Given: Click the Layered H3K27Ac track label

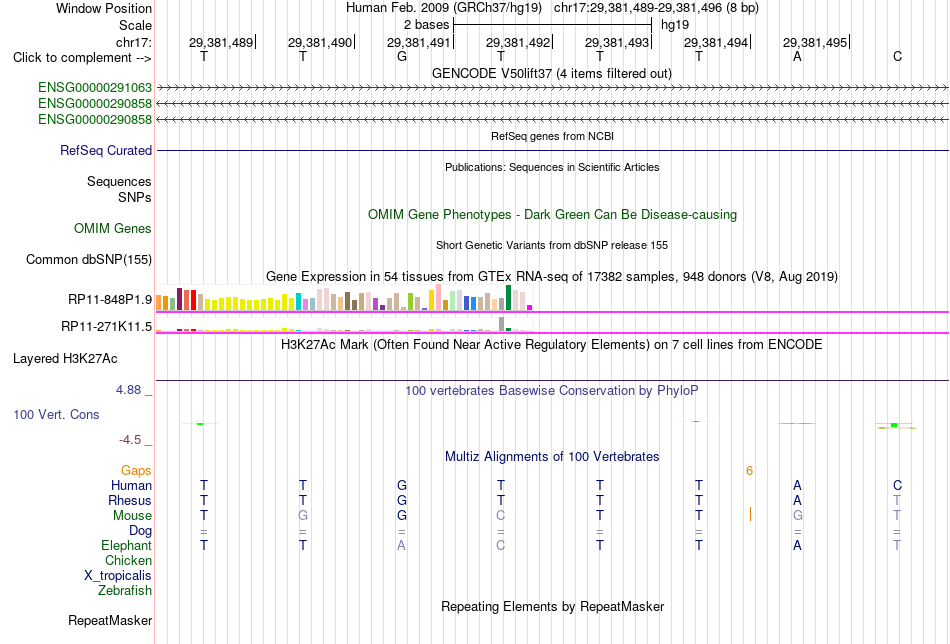Looking at the screenshot, I should click(65, 359).
